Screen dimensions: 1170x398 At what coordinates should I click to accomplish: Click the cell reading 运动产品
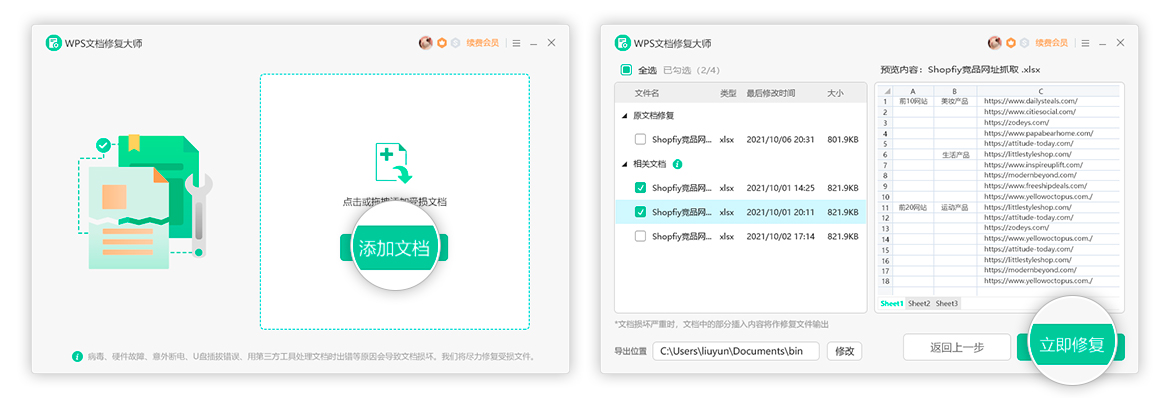954,207
